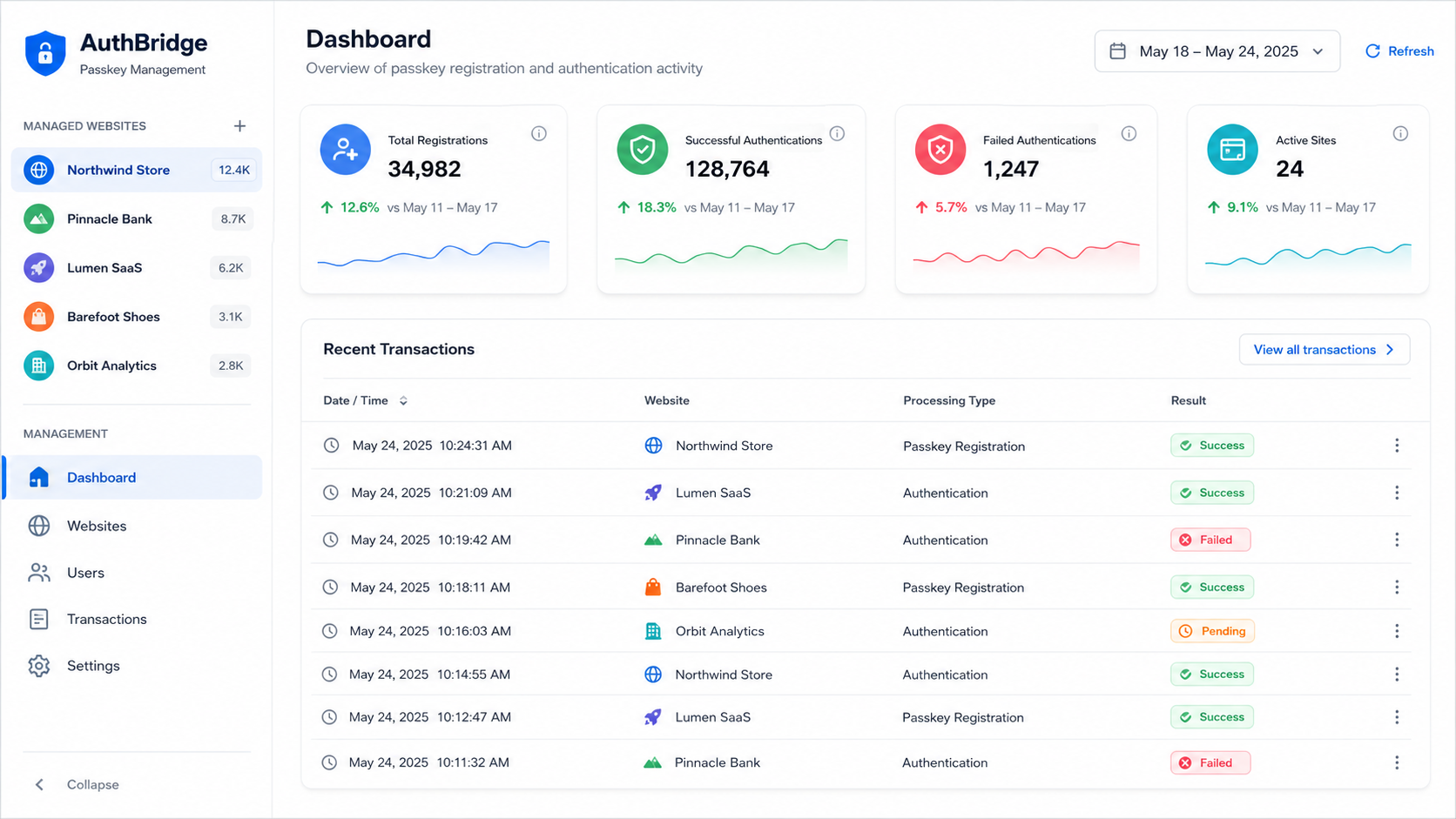
Task: Click the Recent Transactions heading
Action: [x=399, y=349]
